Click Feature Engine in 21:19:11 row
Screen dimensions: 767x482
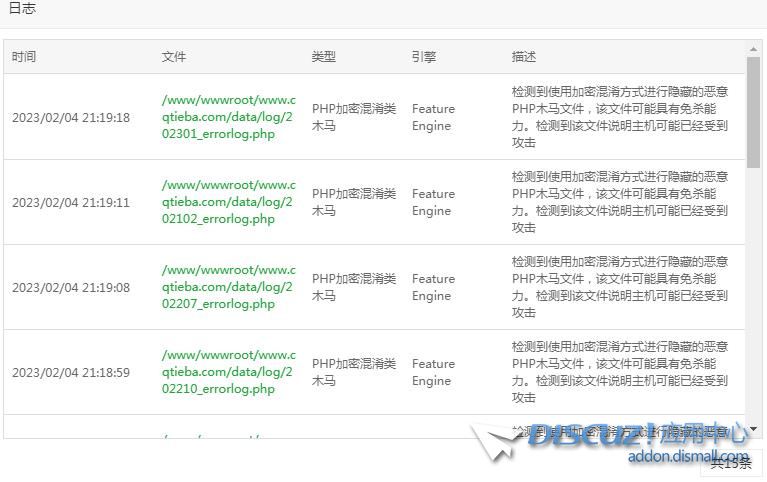[x=433, y=202]
